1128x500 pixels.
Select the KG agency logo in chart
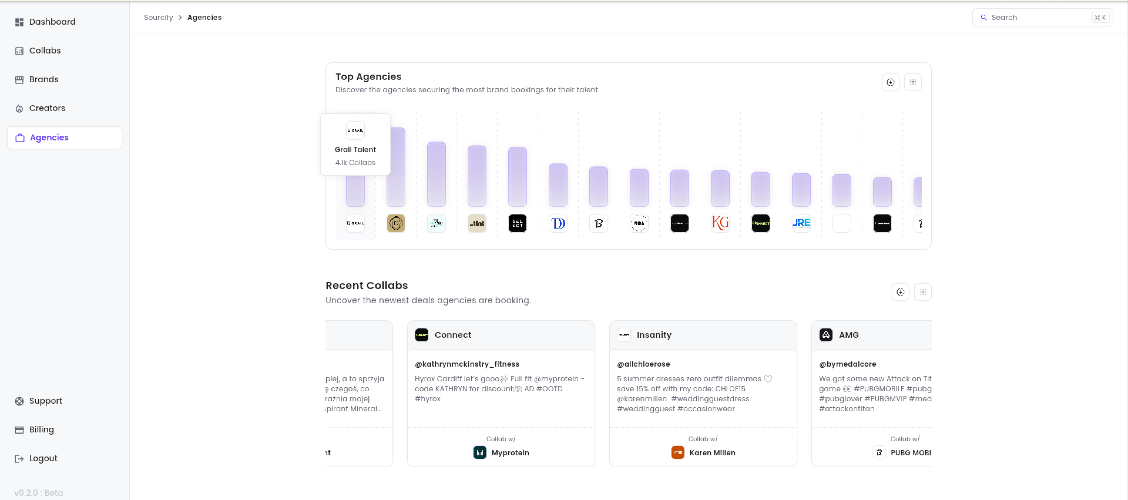(x=720, y=223)
